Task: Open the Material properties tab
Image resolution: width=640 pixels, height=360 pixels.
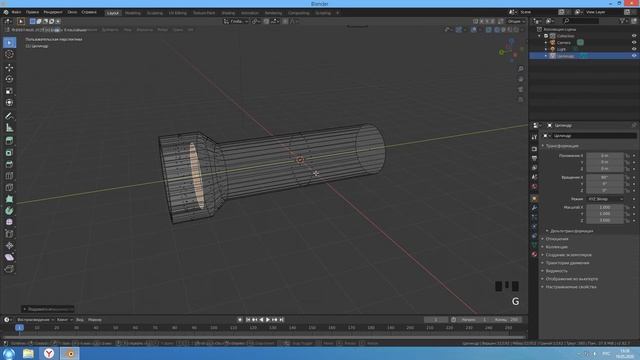Action: [x=534, y=254]
